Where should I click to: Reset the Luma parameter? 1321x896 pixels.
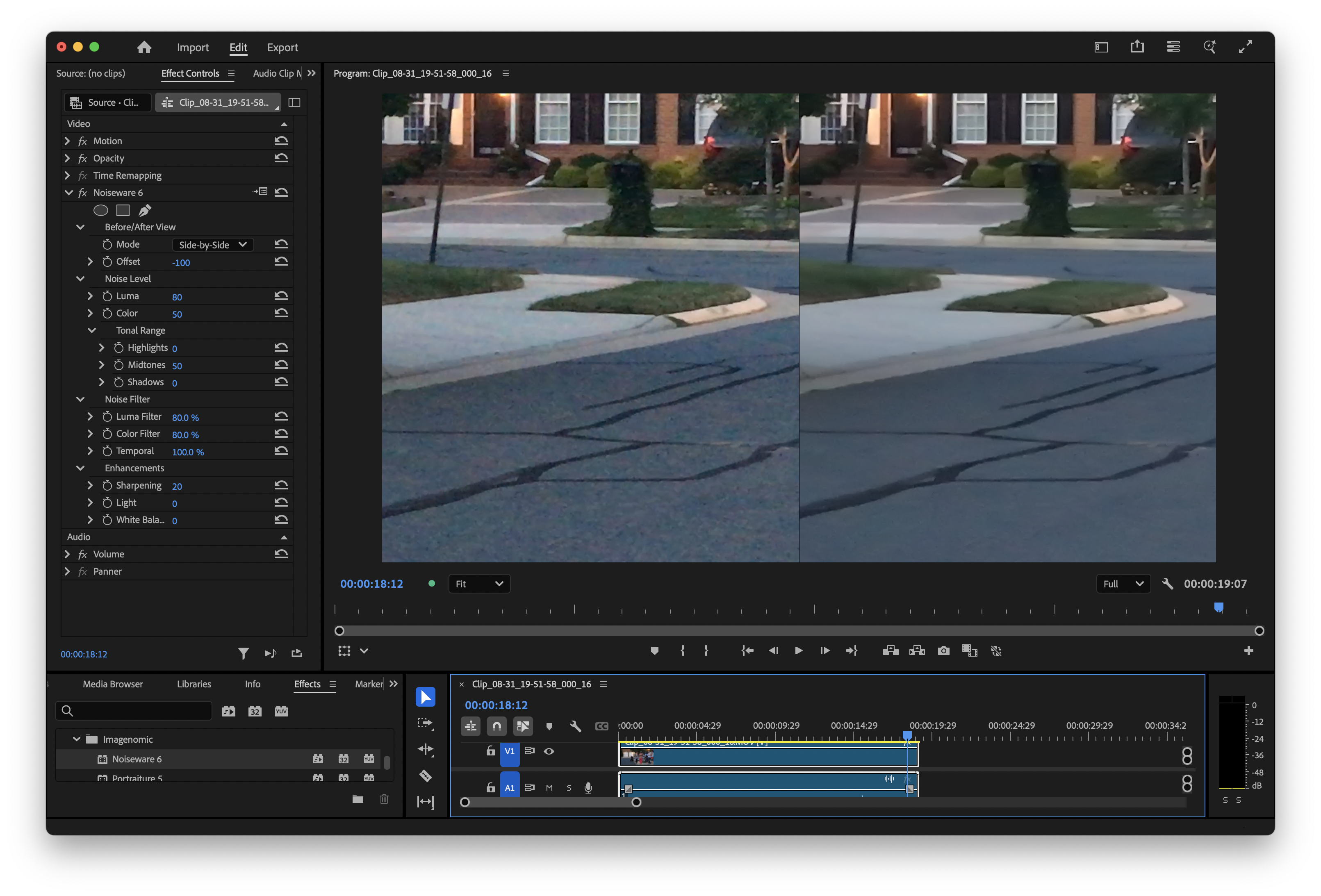[x=281, y=296]
